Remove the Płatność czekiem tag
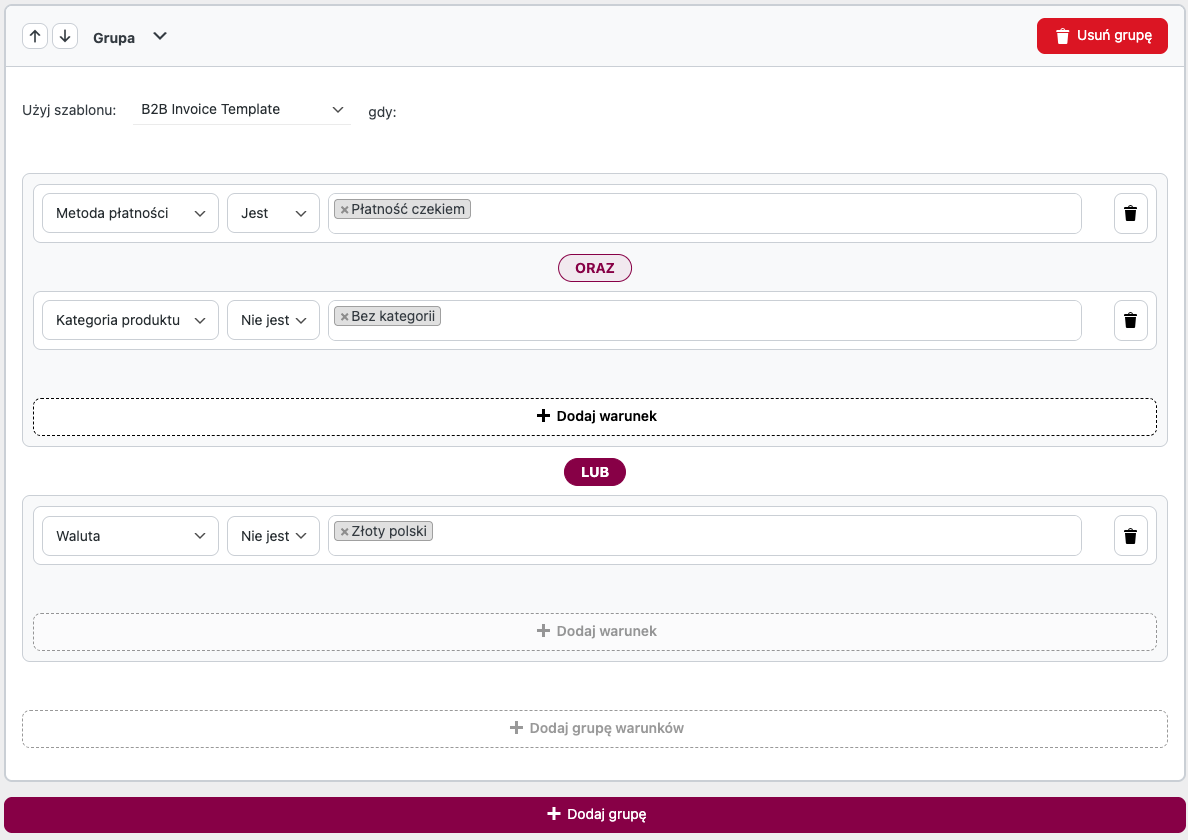The image size is (1188, 840). tap(344, 210)
